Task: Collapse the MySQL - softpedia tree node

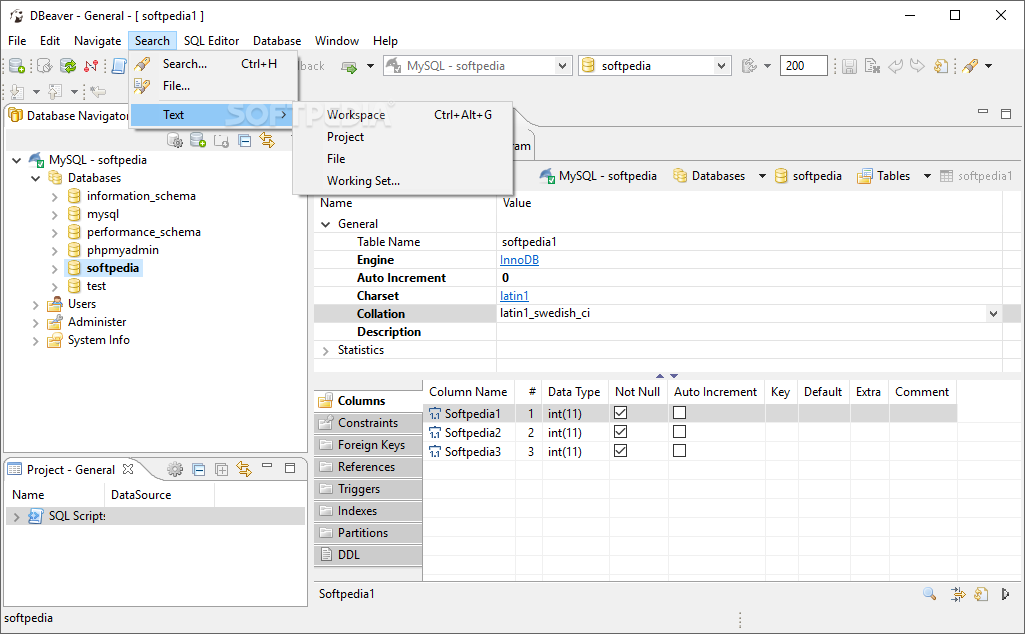Action: pyautogui.click(x=16, y=160)
